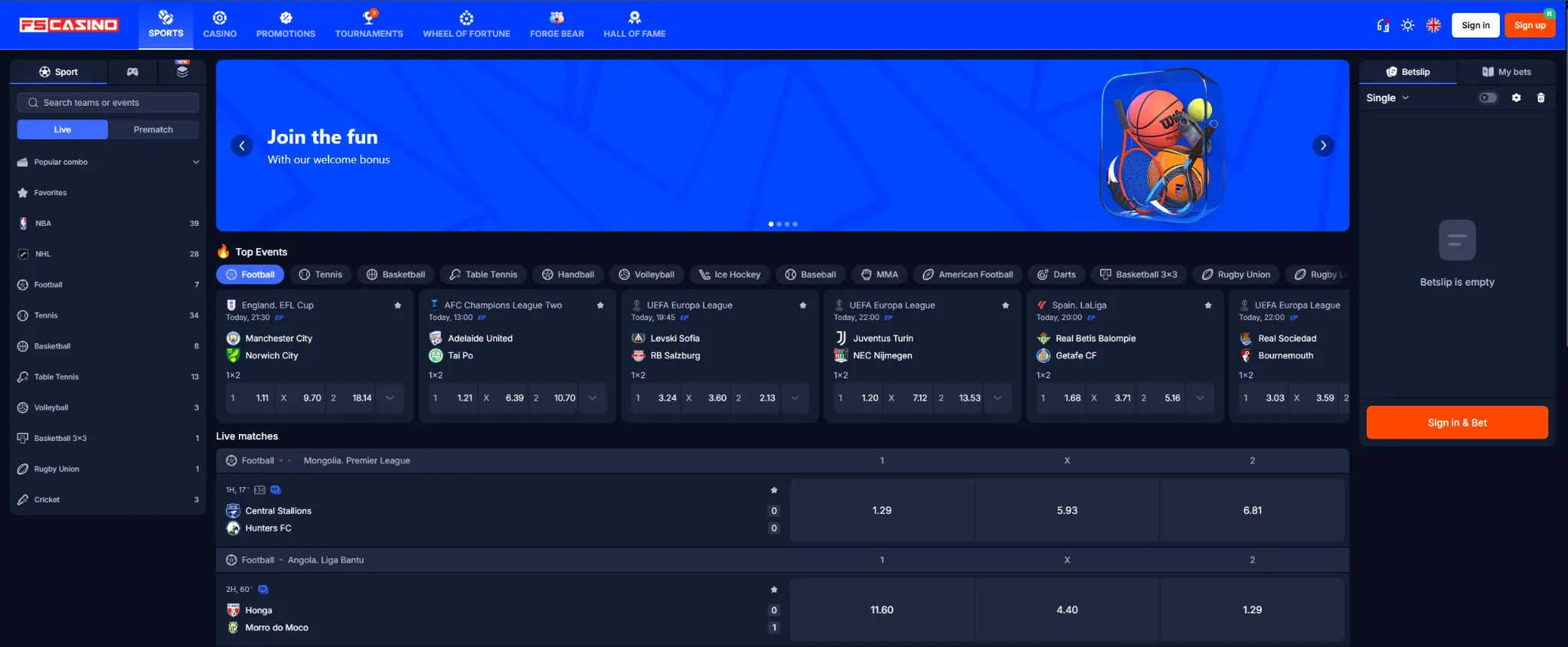Bet on Central Stallions win at 1.29

coord(882,511)
